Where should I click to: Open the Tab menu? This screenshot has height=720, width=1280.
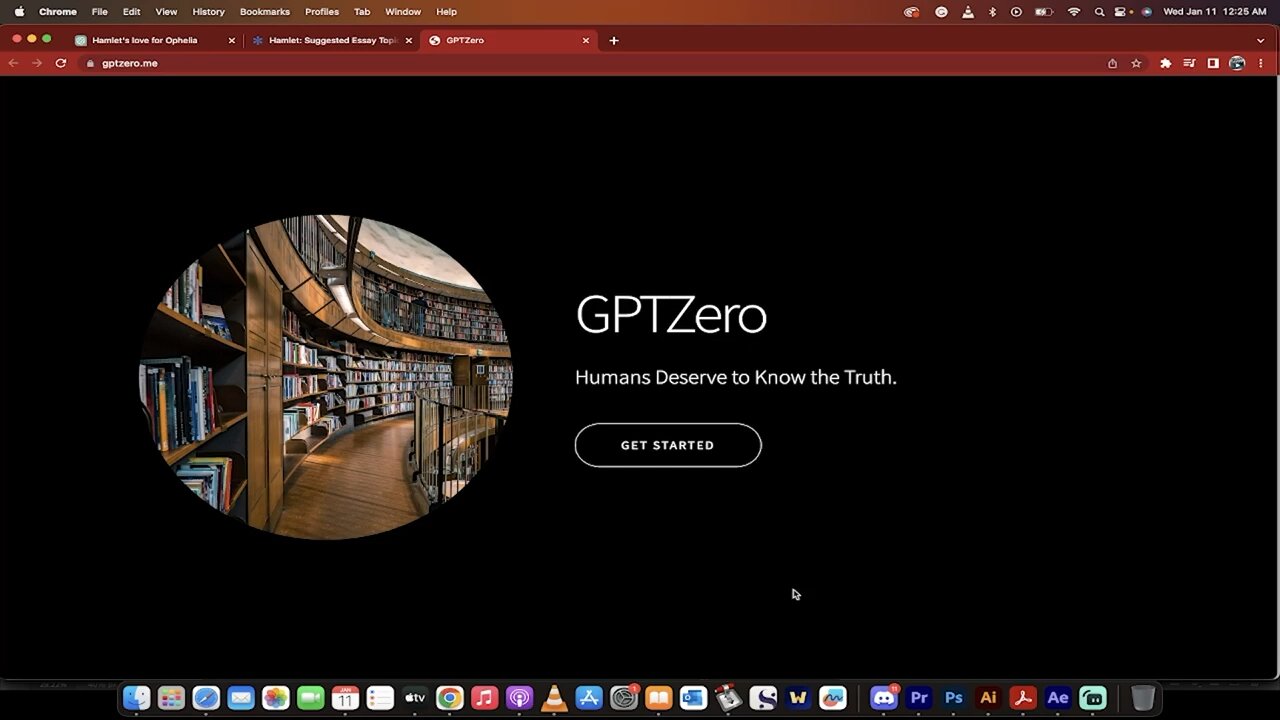click(x=362, y=12)
